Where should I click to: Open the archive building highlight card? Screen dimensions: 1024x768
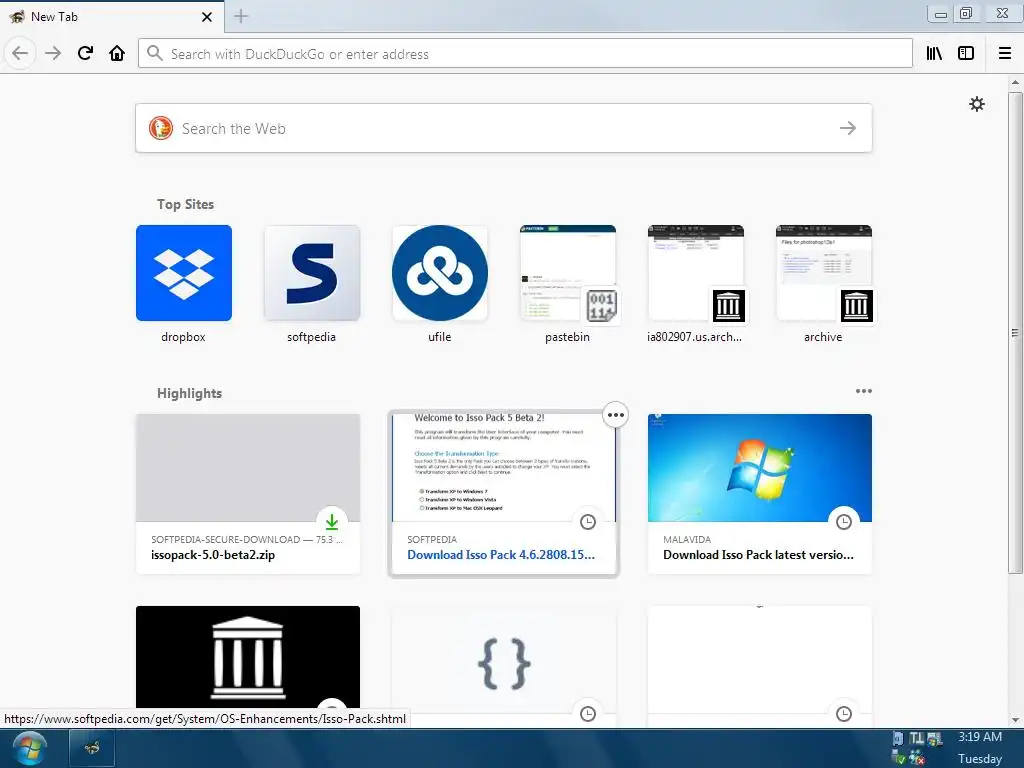point(248,657)
